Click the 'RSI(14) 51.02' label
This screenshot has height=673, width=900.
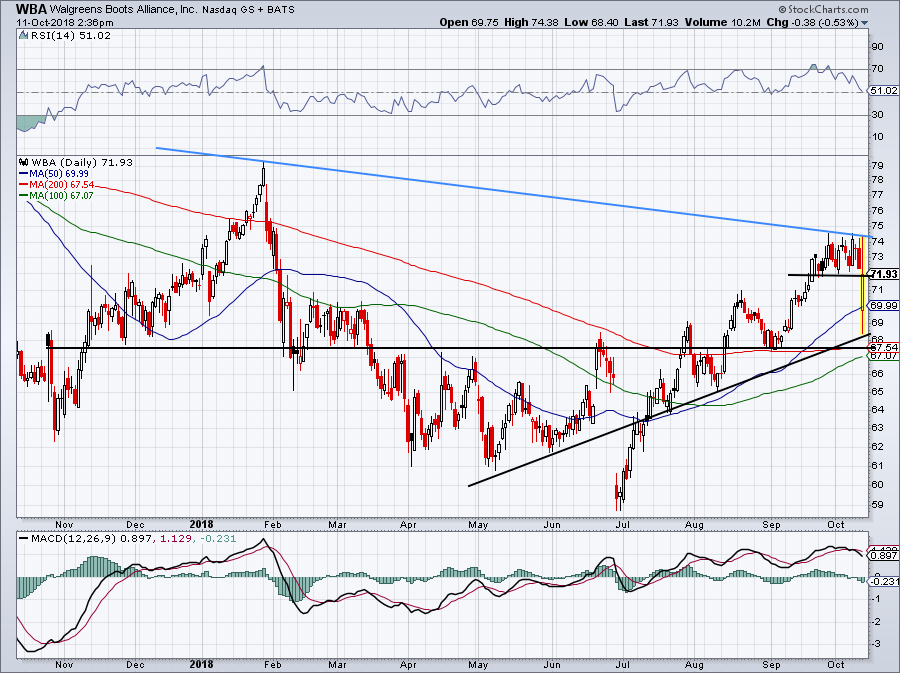[71, 36]
